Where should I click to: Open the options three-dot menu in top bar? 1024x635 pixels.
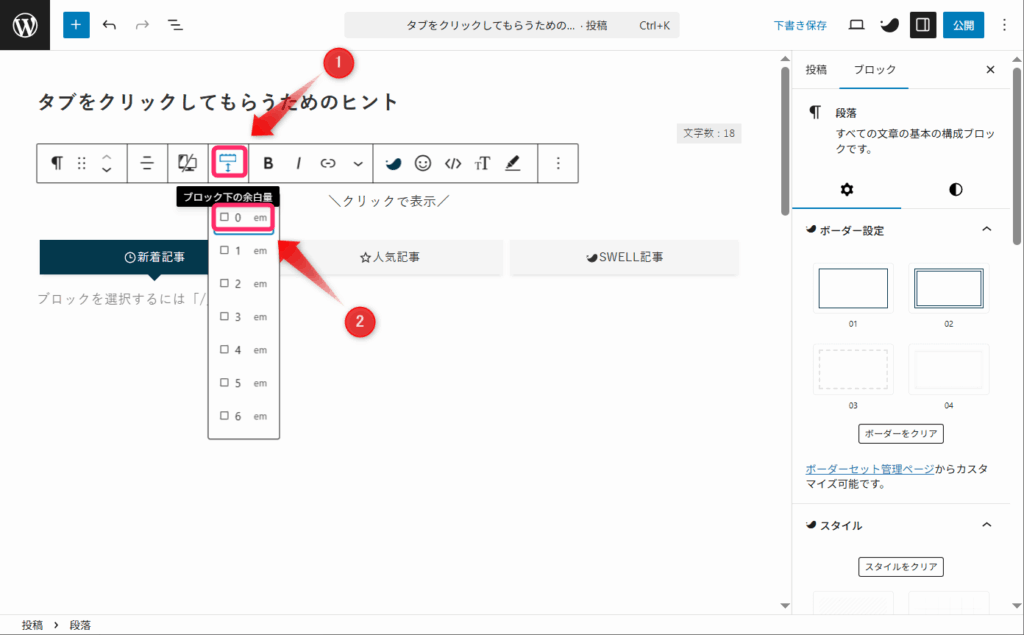coord(1004,25)
